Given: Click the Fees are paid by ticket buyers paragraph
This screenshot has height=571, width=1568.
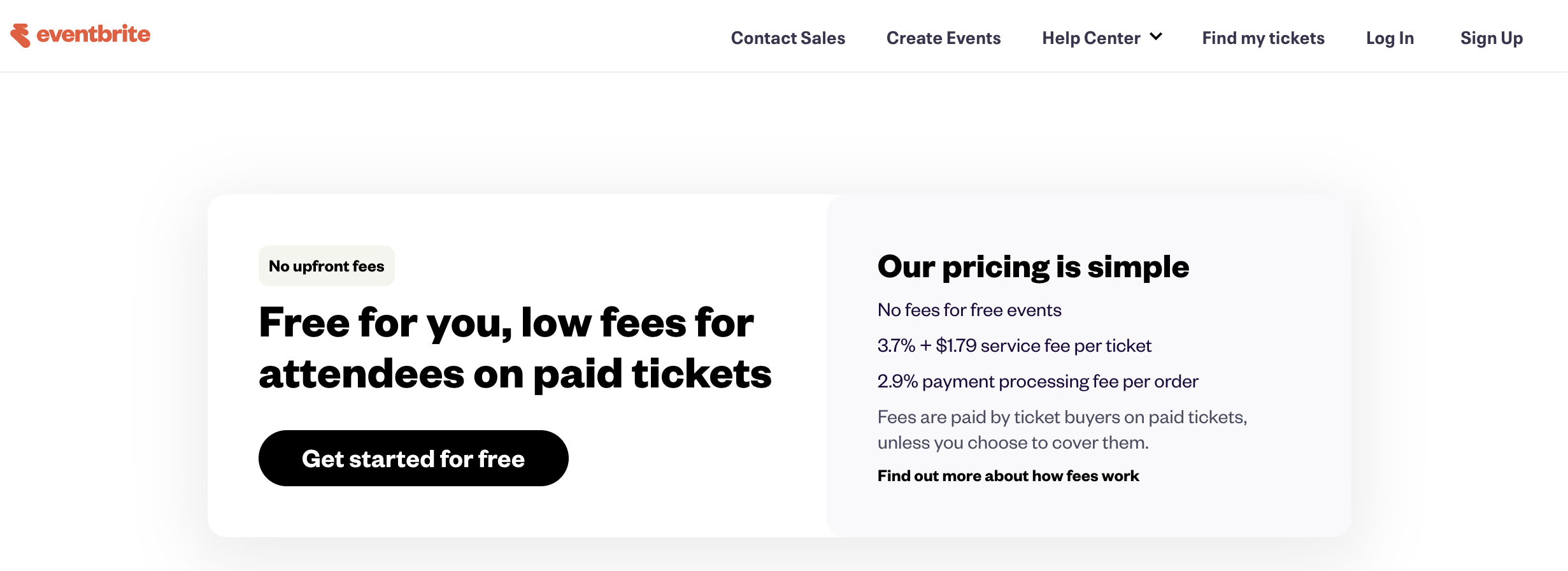Looking at the screenshot, I should click(x=1062, y=430).
